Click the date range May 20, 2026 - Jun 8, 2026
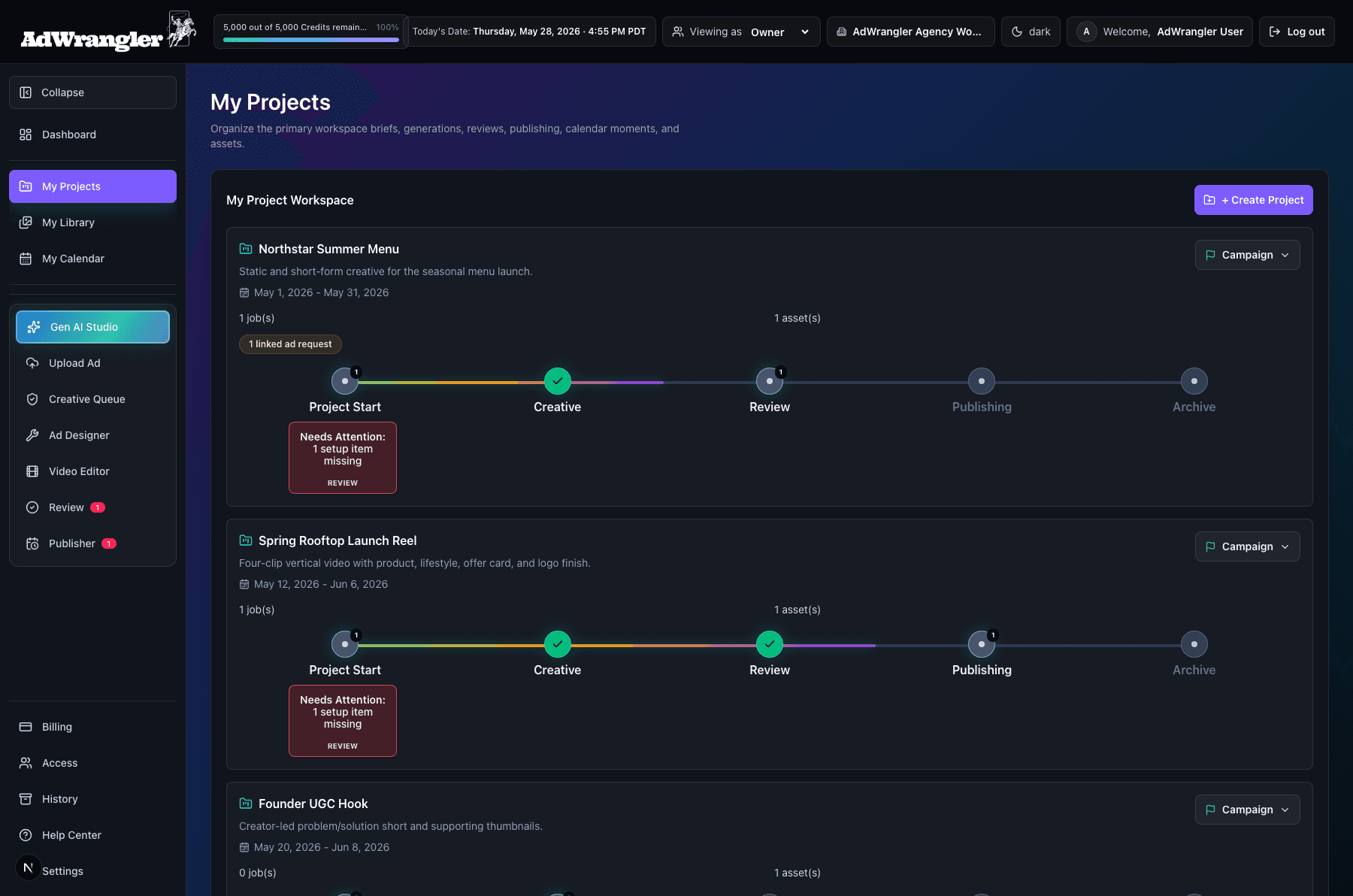This screenshot has width=1353, height=896. click(x=322, y=847)
